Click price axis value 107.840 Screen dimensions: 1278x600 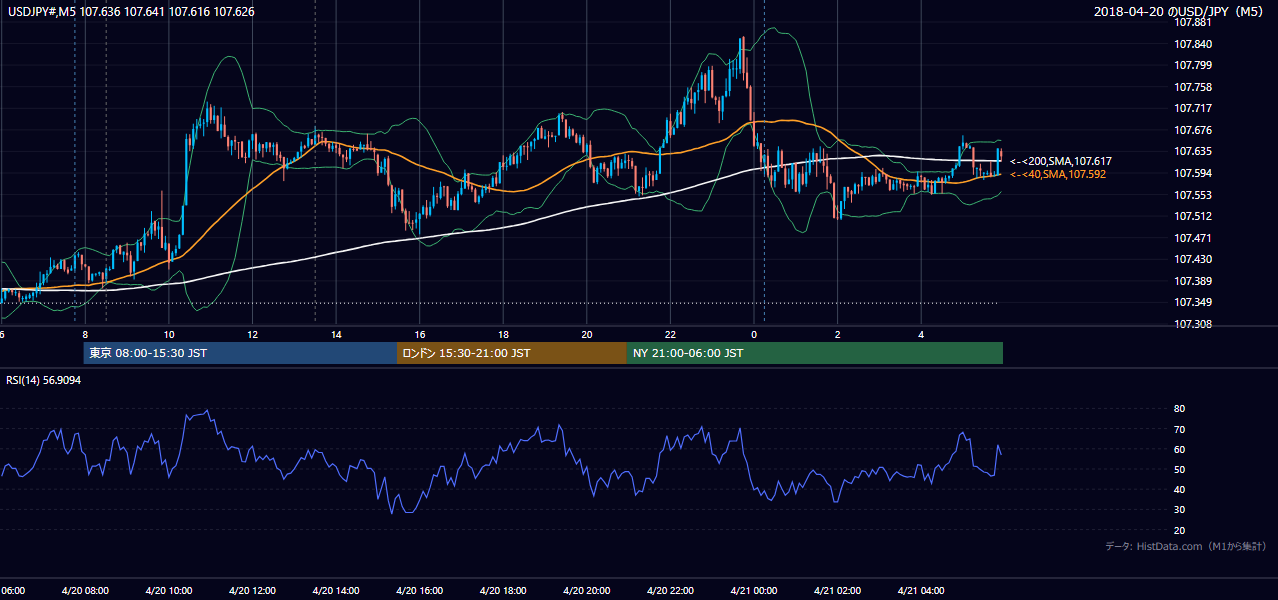point(1195,44)
